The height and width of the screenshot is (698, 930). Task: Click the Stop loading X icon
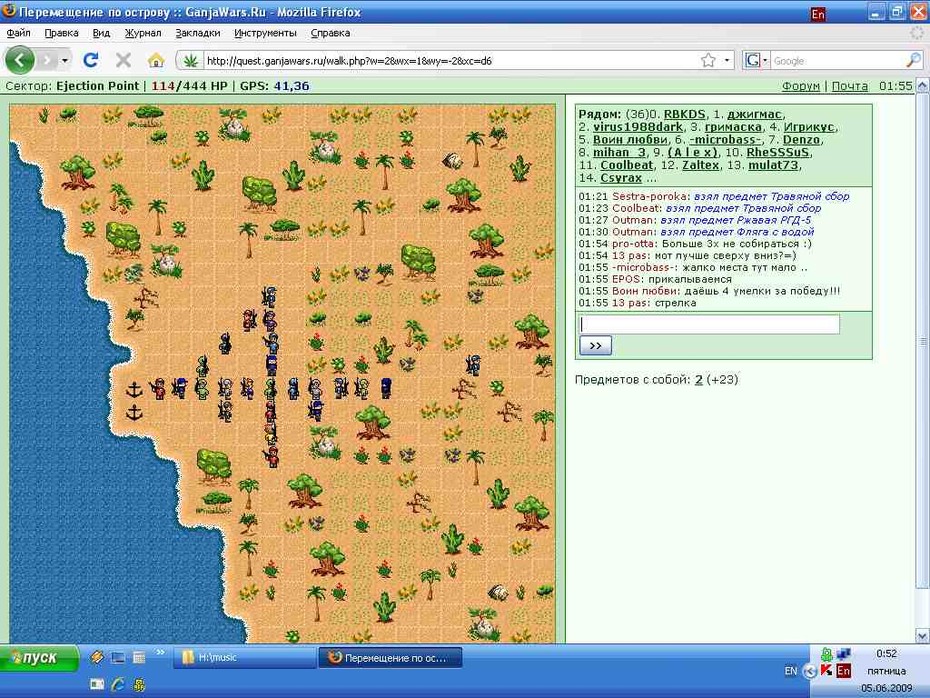123,60
